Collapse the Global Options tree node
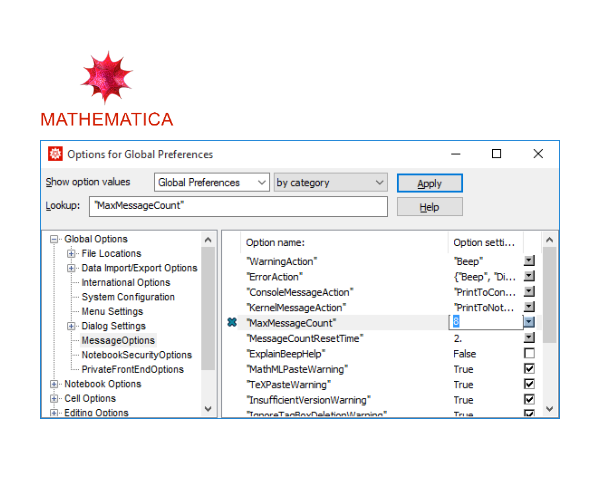 pos(54,239)
